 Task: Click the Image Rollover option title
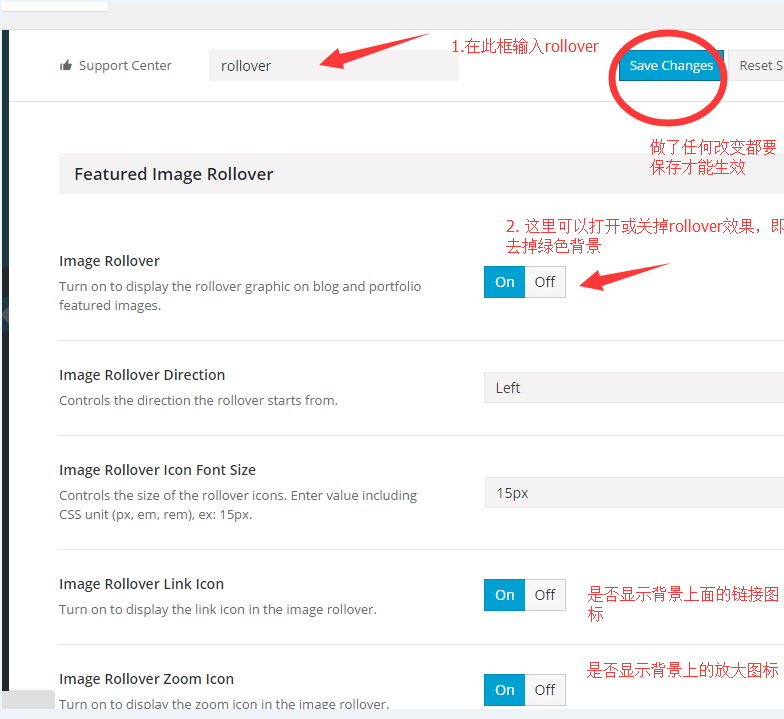109,261
